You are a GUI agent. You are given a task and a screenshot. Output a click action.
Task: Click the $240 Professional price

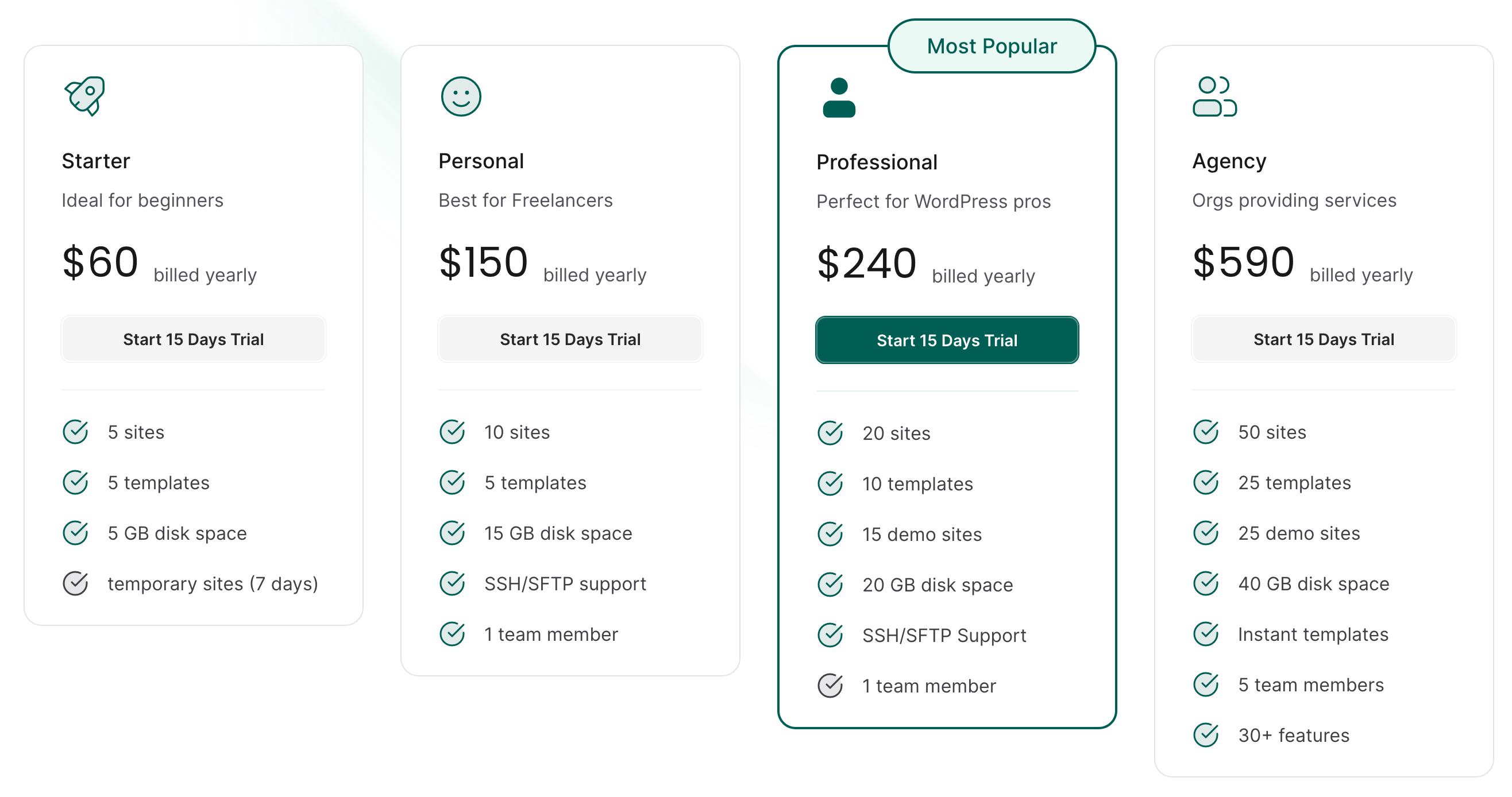(x=866, y=263)
